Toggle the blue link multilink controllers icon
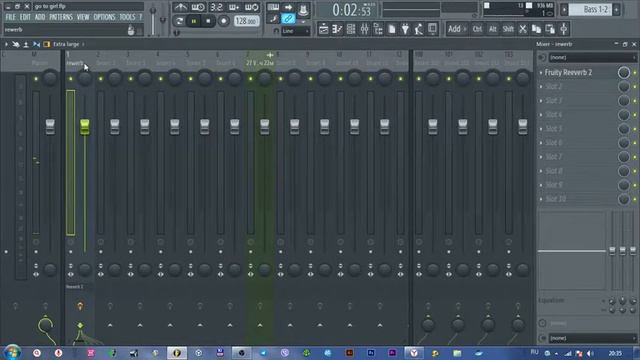 point(288,18)
